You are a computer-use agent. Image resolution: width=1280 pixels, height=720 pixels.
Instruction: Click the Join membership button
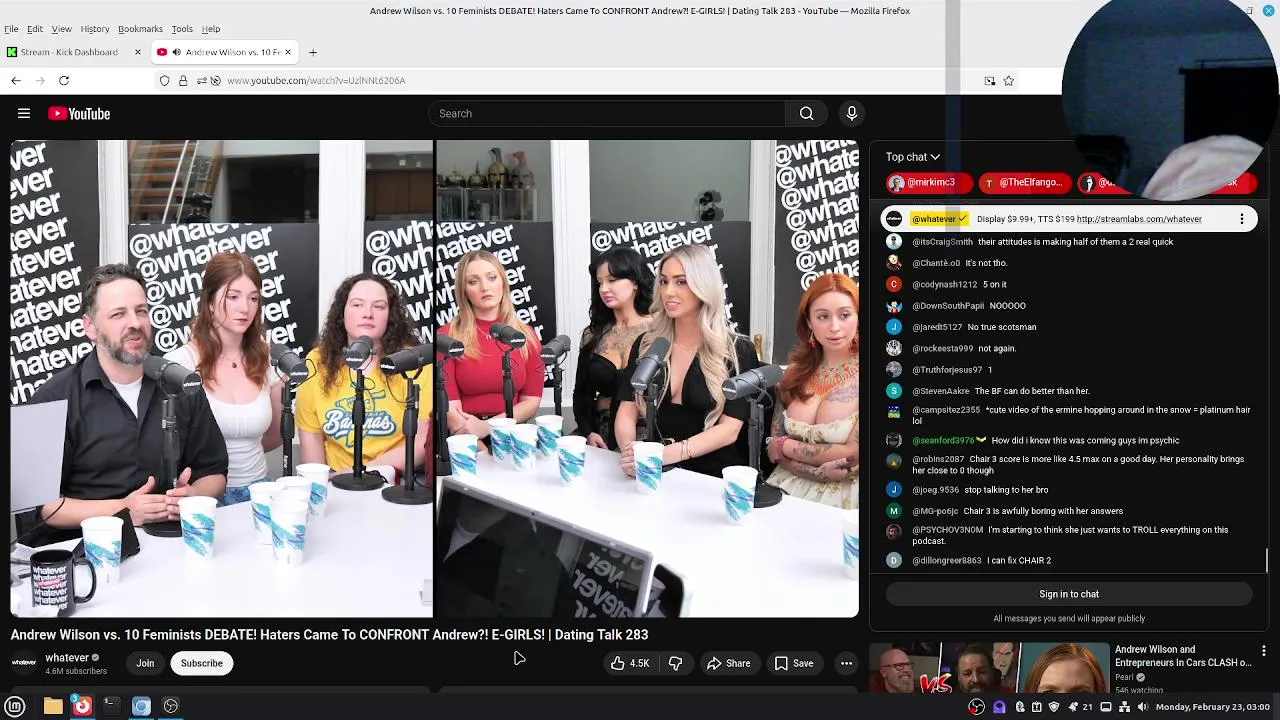[145, 663]
